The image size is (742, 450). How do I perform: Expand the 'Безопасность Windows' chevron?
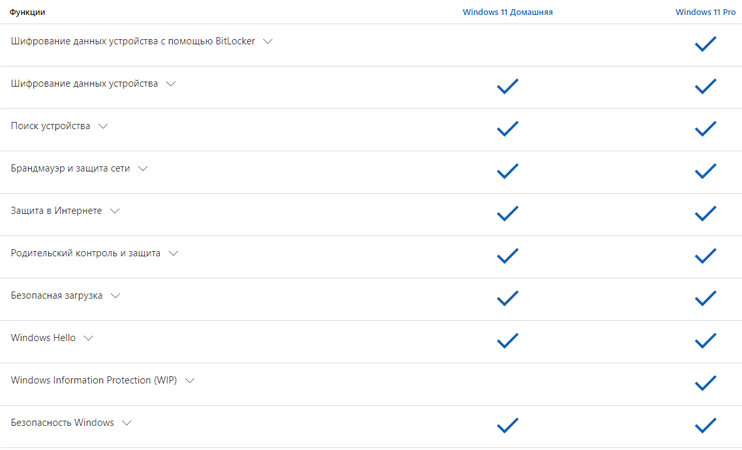tap(127, 423)
